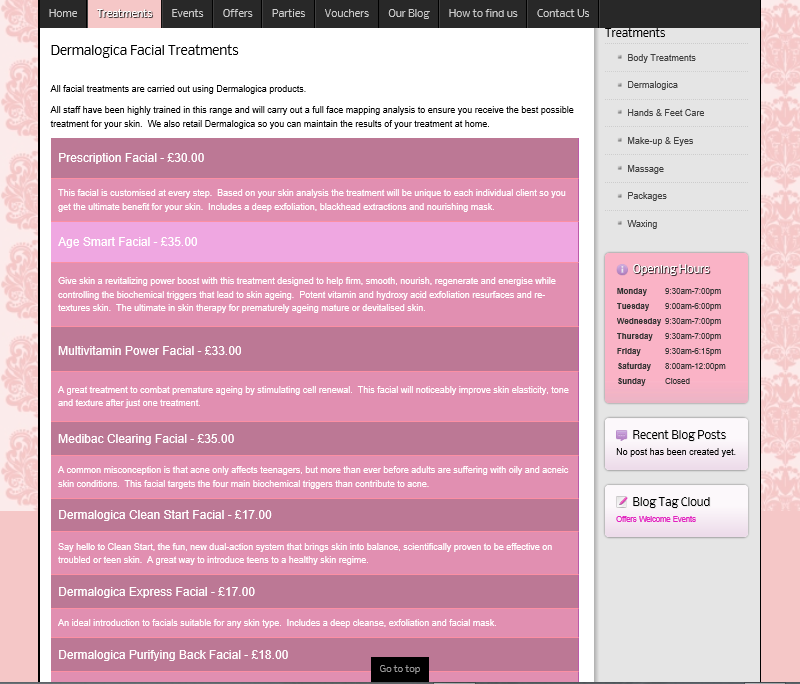Click the Blog Tag Cloud pencil icon
800x684 pixels.
tap(622, 502)
